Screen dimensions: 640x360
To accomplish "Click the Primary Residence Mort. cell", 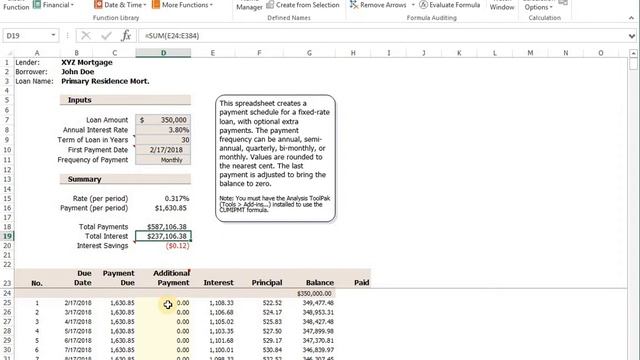I will pyautogui.click(x=105, y=81).
